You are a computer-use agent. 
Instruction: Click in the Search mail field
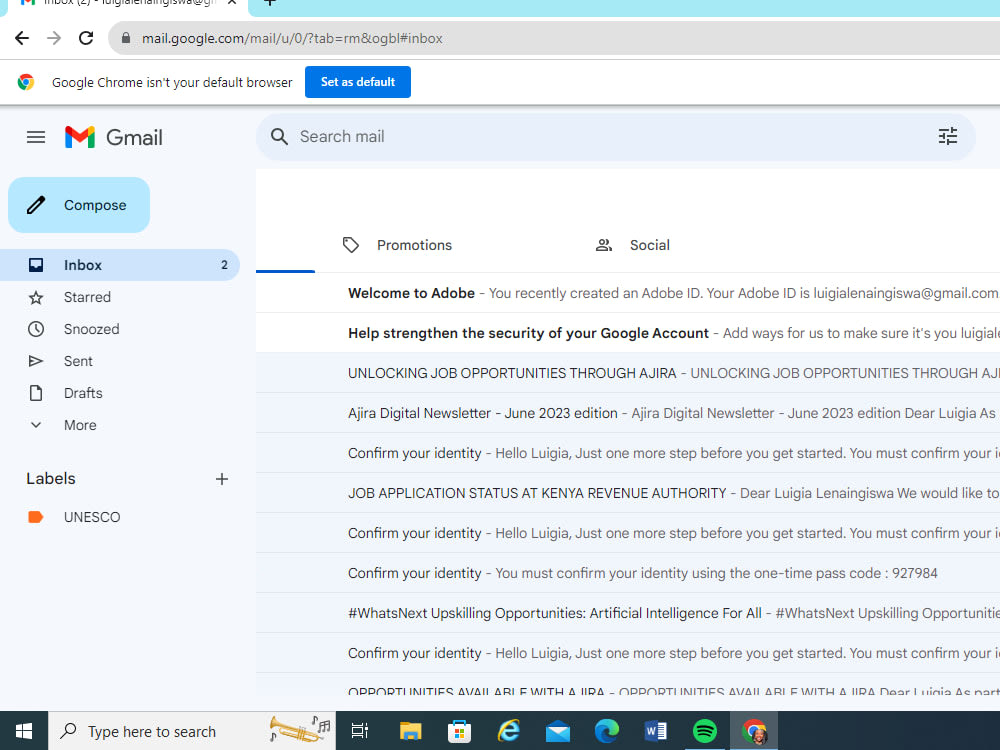(615, 136)
